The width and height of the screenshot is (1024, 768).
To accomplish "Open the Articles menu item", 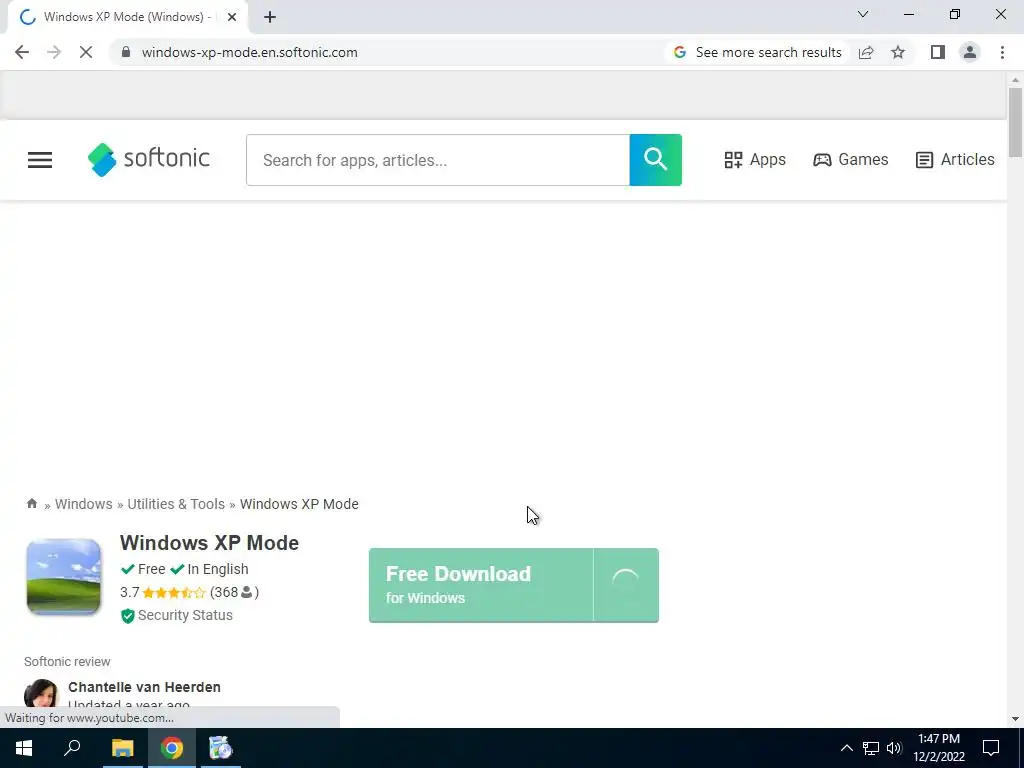I will [955, 160].
